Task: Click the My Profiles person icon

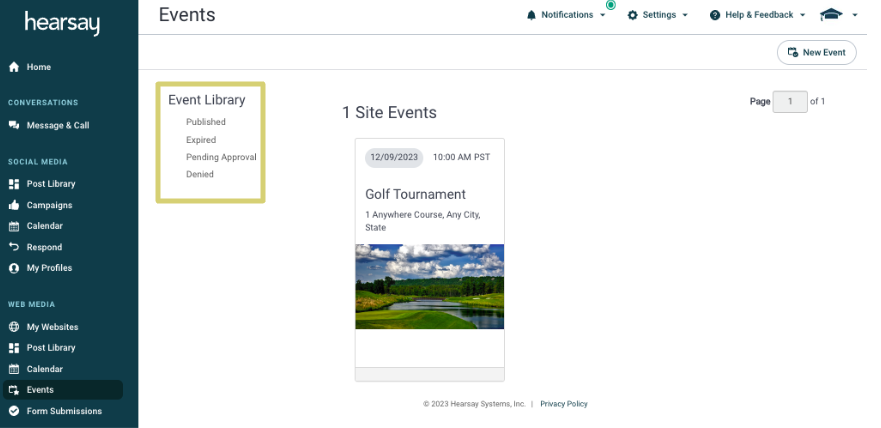Action: (14, 268)
